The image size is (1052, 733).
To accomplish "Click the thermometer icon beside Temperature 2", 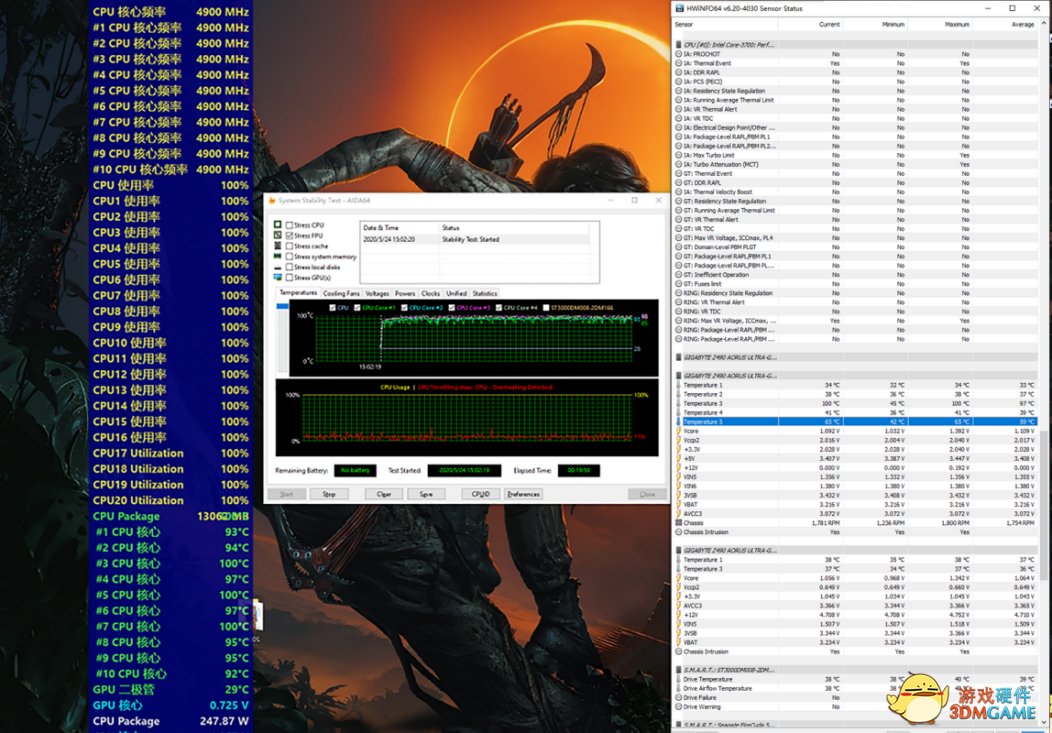I will (x=678, y=394).
